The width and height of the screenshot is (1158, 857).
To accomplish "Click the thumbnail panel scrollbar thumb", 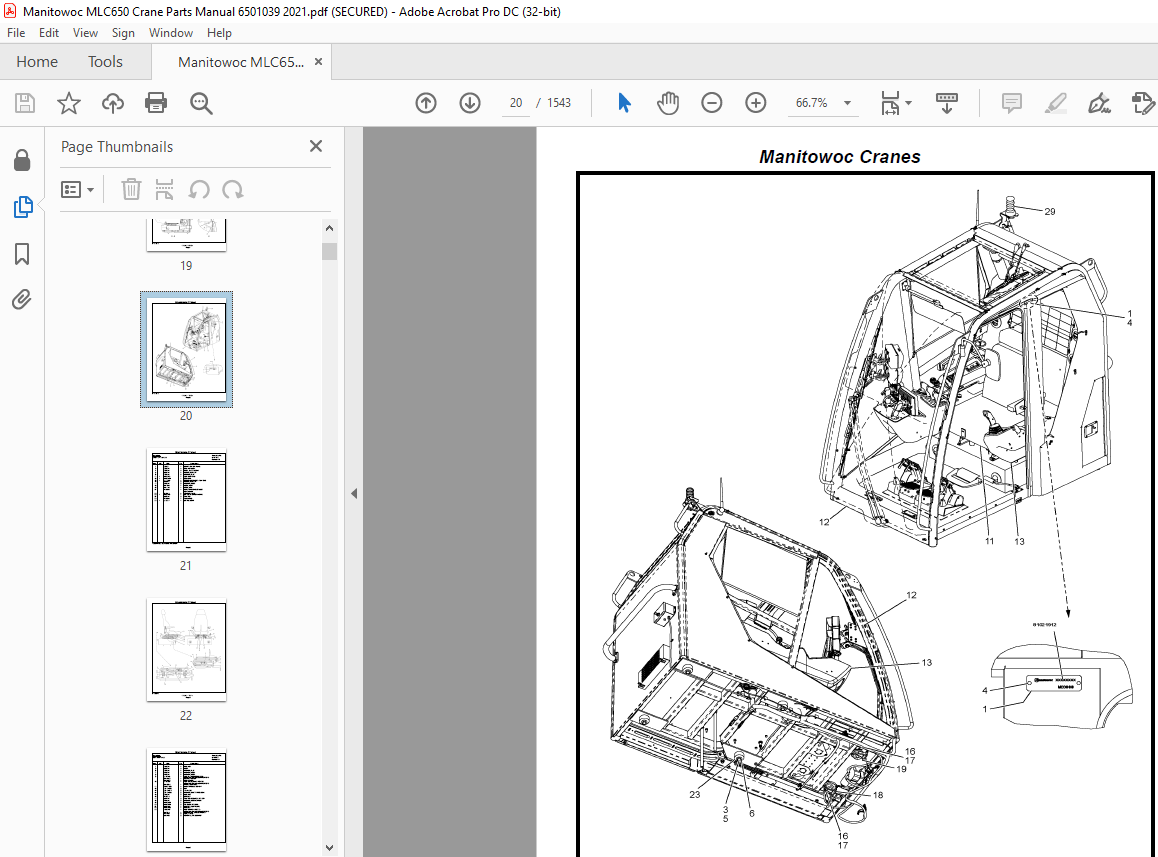I will [329, 251].
